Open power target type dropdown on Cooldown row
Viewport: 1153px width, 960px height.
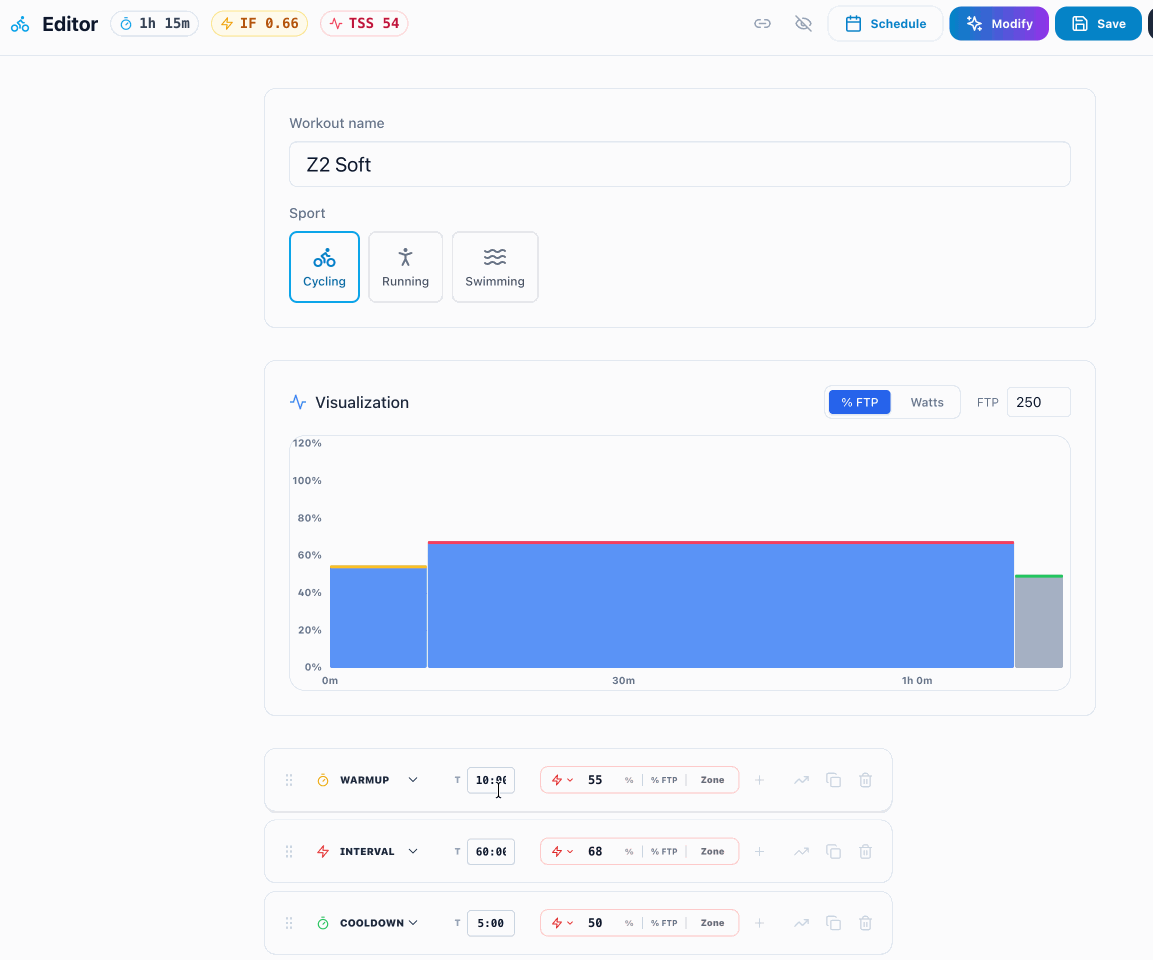pos(562,923)
